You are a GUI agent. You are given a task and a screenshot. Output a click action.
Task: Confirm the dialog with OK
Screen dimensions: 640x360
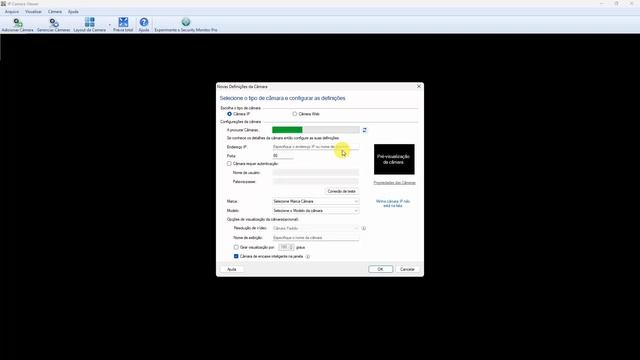coord(380,269)
